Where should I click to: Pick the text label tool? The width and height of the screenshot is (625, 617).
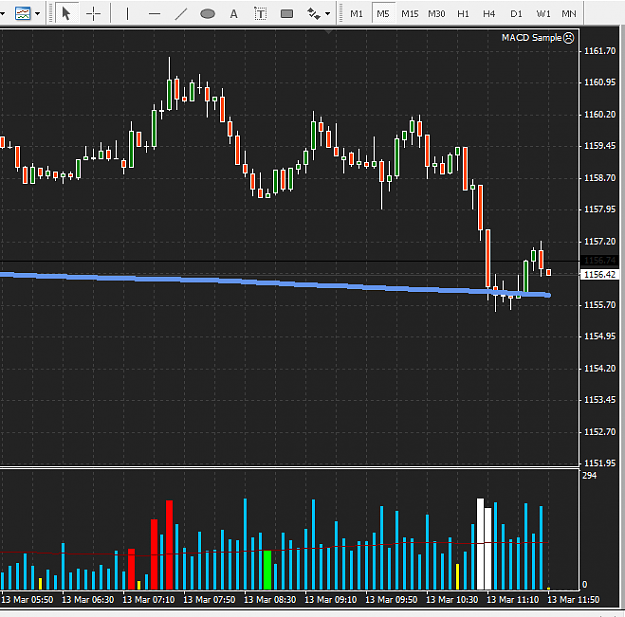coord(260,14)
